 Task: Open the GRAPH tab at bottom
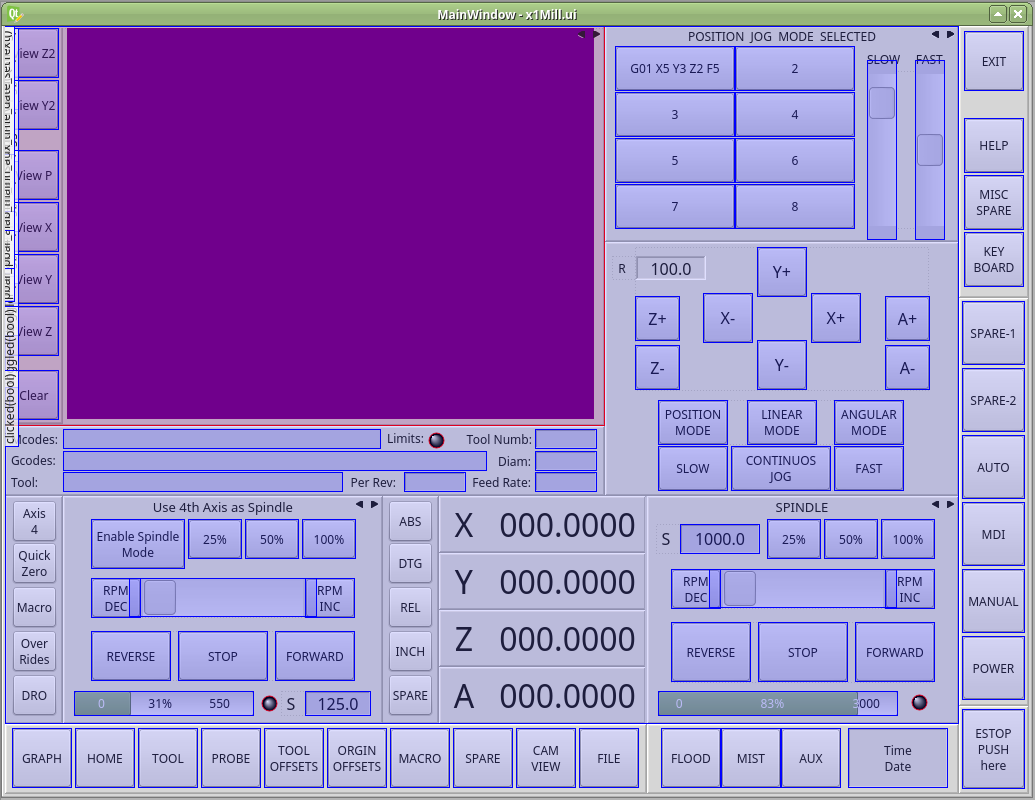coord(42,758)
